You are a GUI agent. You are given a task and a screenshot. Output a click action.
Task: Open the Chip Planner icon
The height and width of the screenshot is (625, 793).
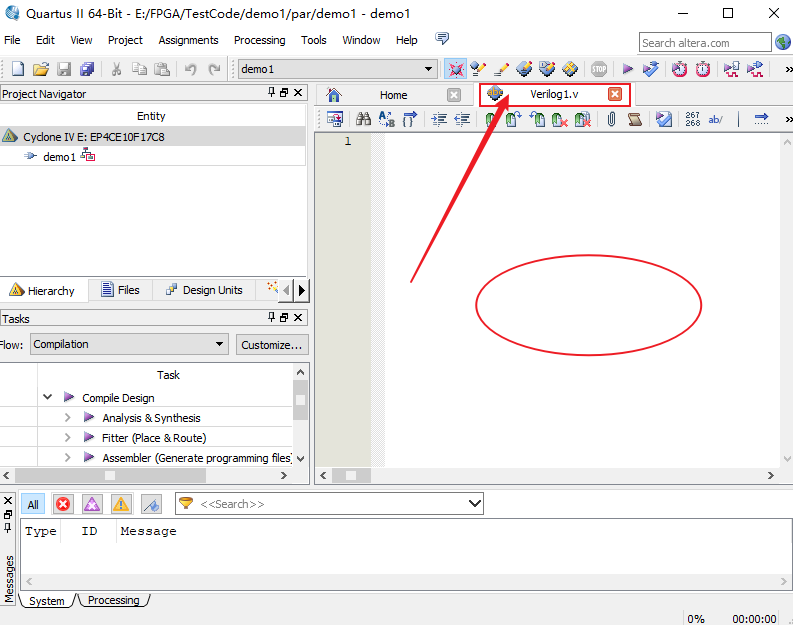(x=570, y=69)
